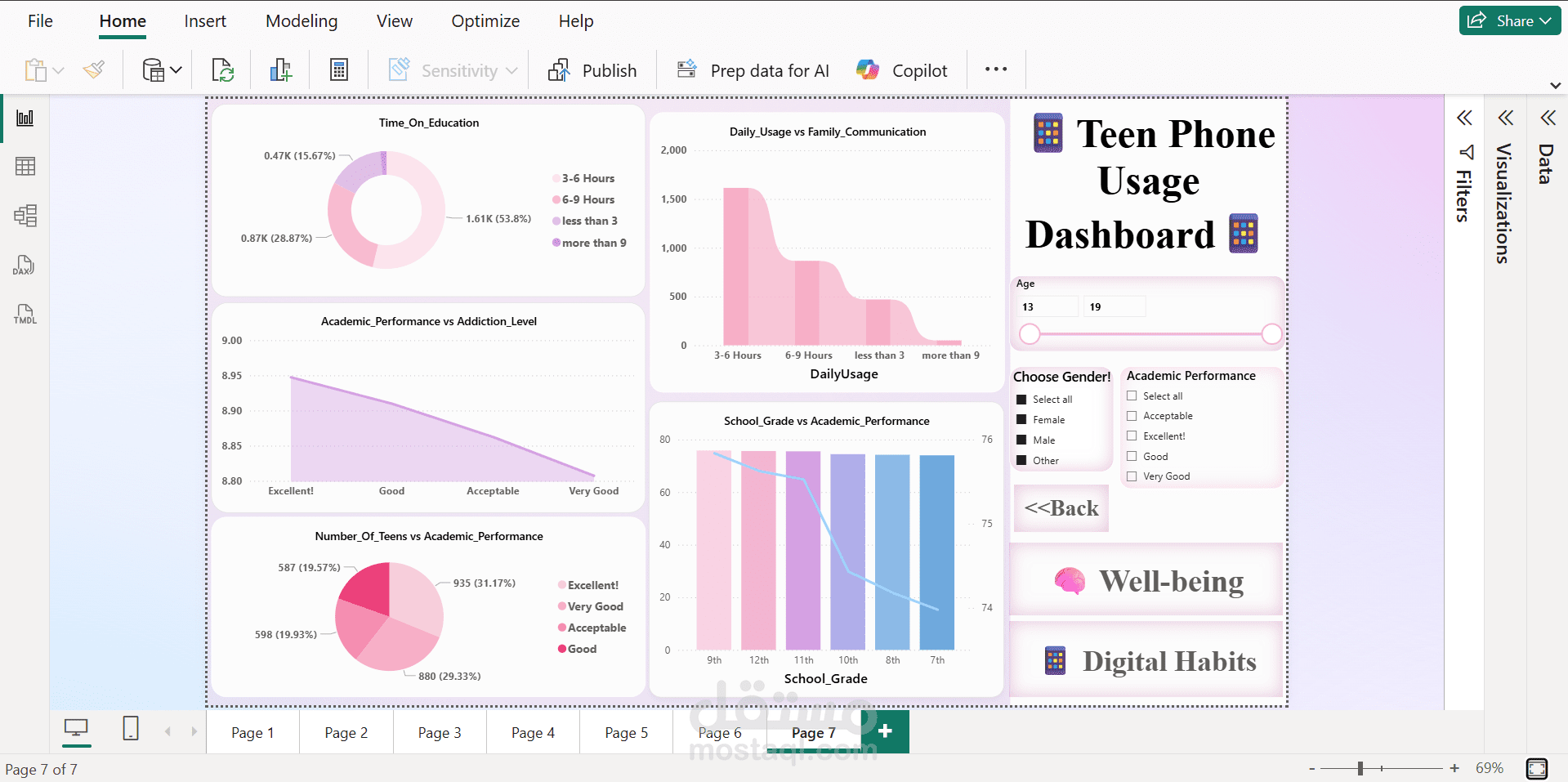Open the Get data dropdown arrow
Image resolution: width=1568 pixels, height=782 pixels.
tap(176, 70)
